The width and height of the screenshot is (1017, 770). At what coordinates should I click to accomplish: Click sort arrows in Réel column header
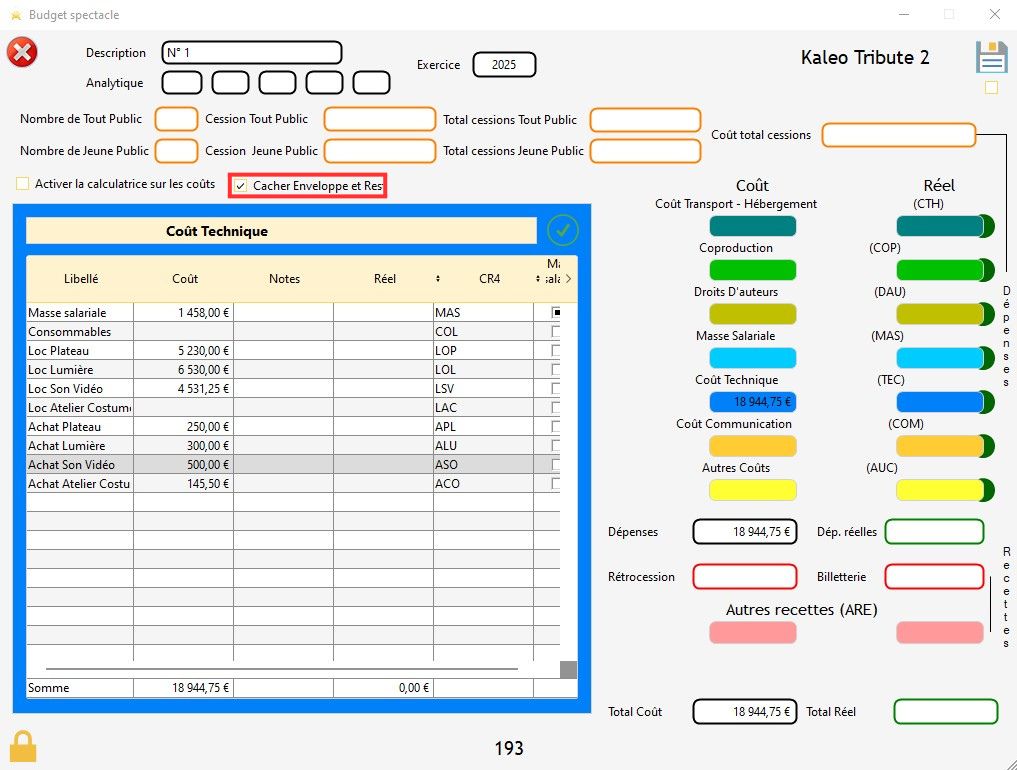(x=437, y=279)
